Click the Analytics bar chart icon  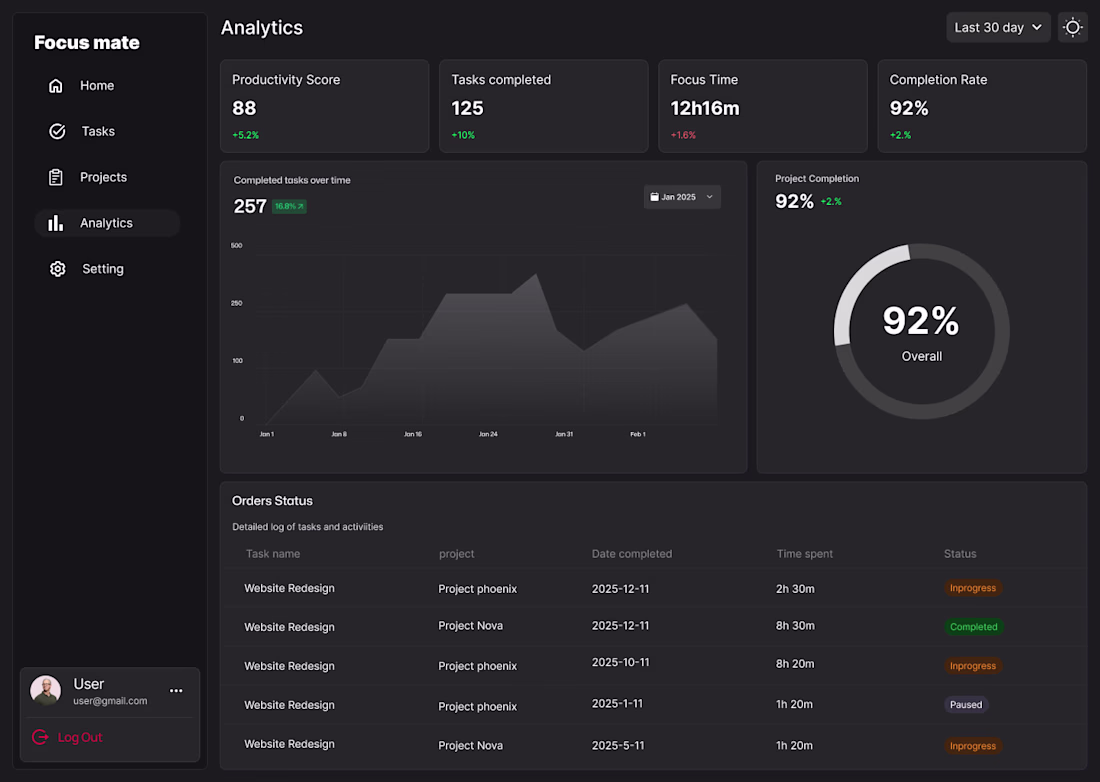tap(55, 223)
